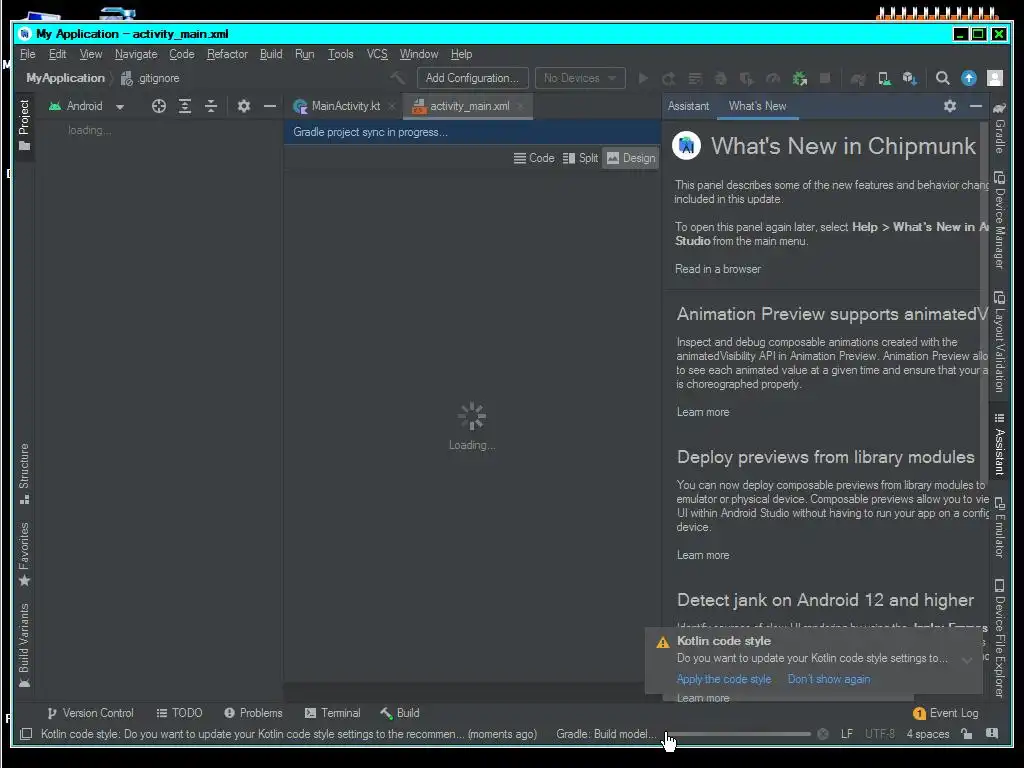This screenshot has height=768, width=1024.
Task: Open the Terminal tool window
Action: coord(332,713)
